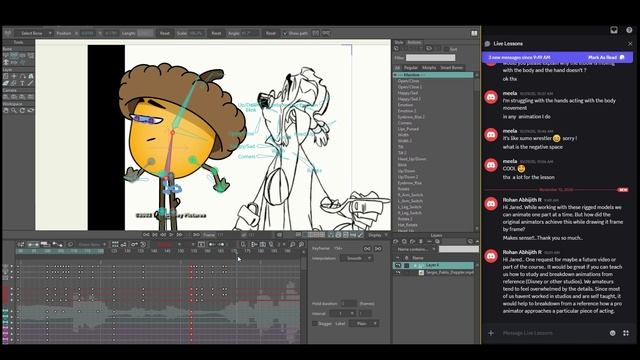Click the plus attach button in Discord

491,333
